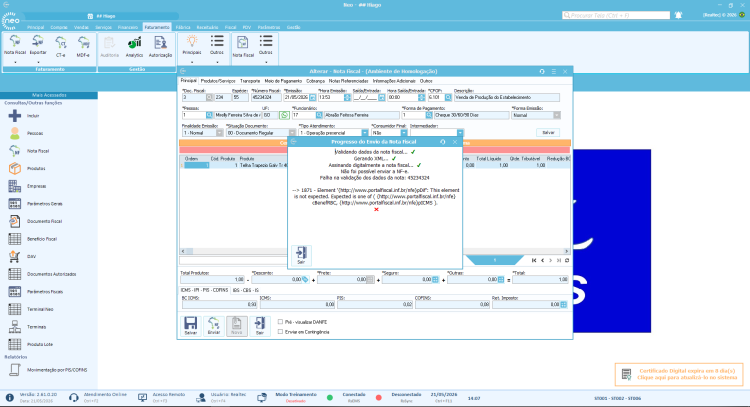Enable Pré-visualizar DANFE checkbox

point(280,322)
